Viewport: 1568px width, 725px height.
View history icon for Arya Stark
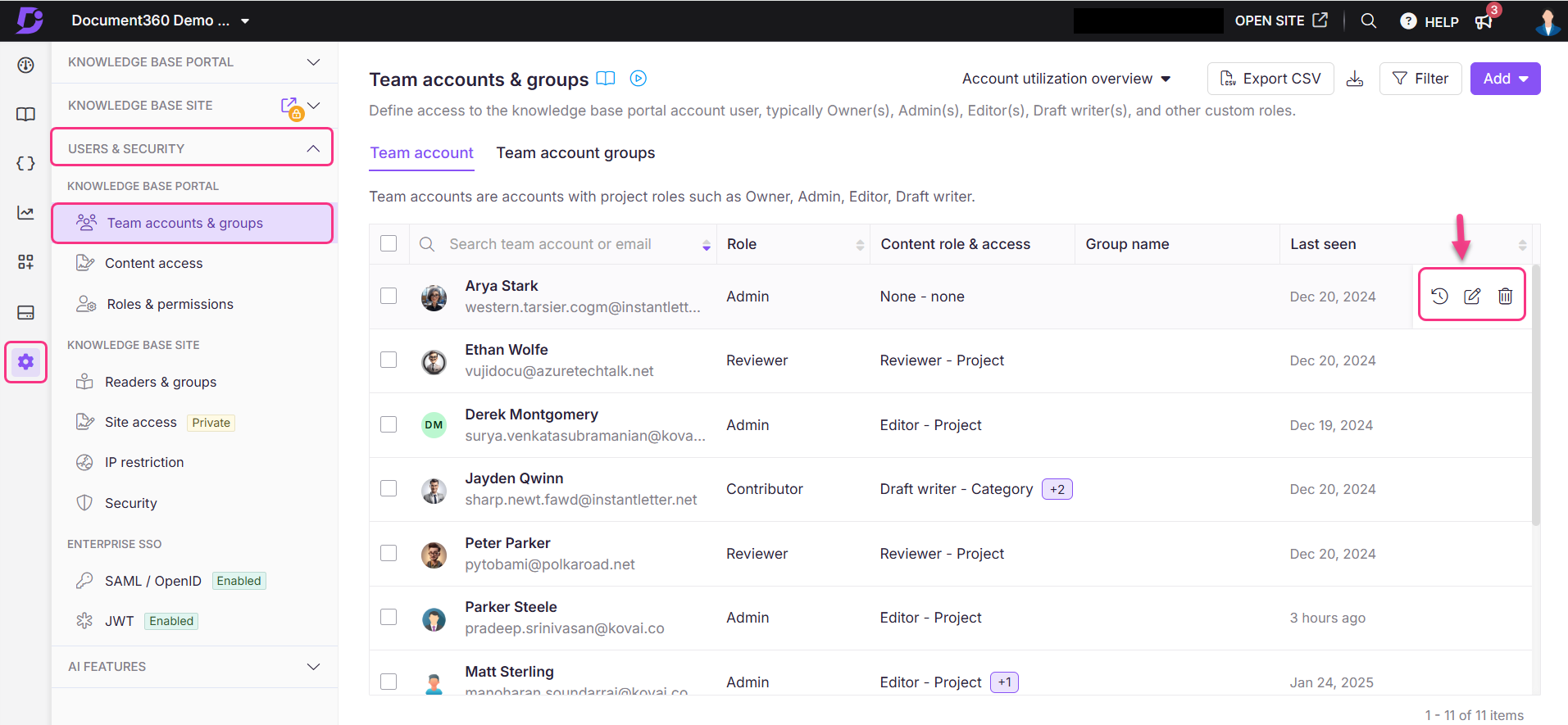coord(1439,296)
